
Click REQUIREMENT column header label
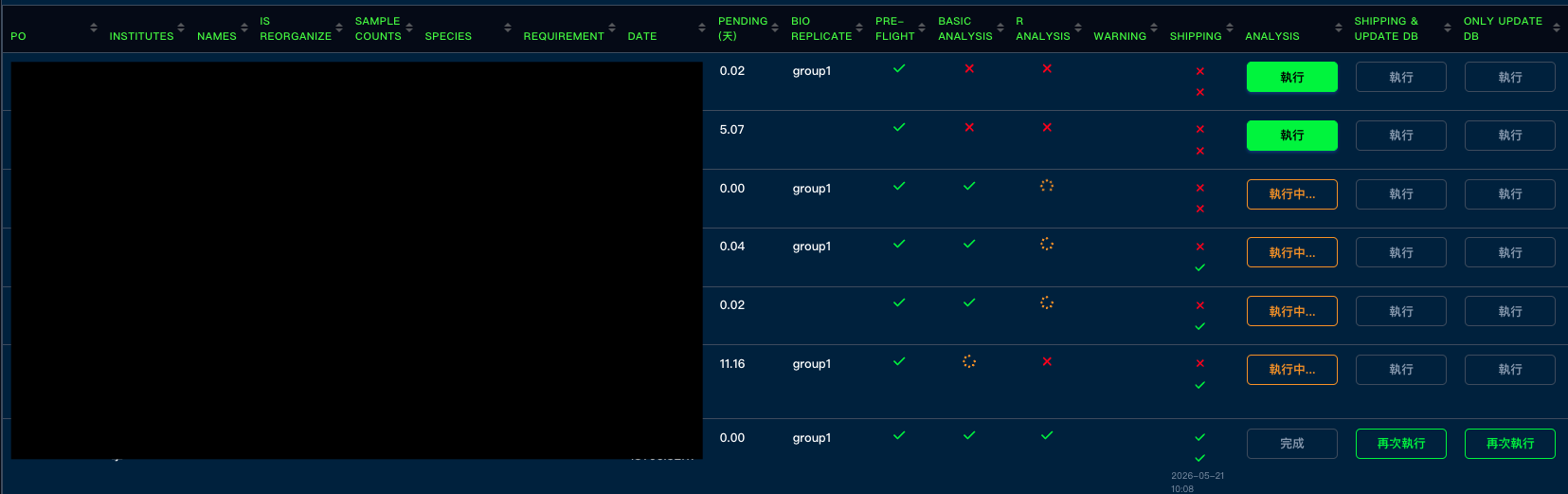coord(564,36)
